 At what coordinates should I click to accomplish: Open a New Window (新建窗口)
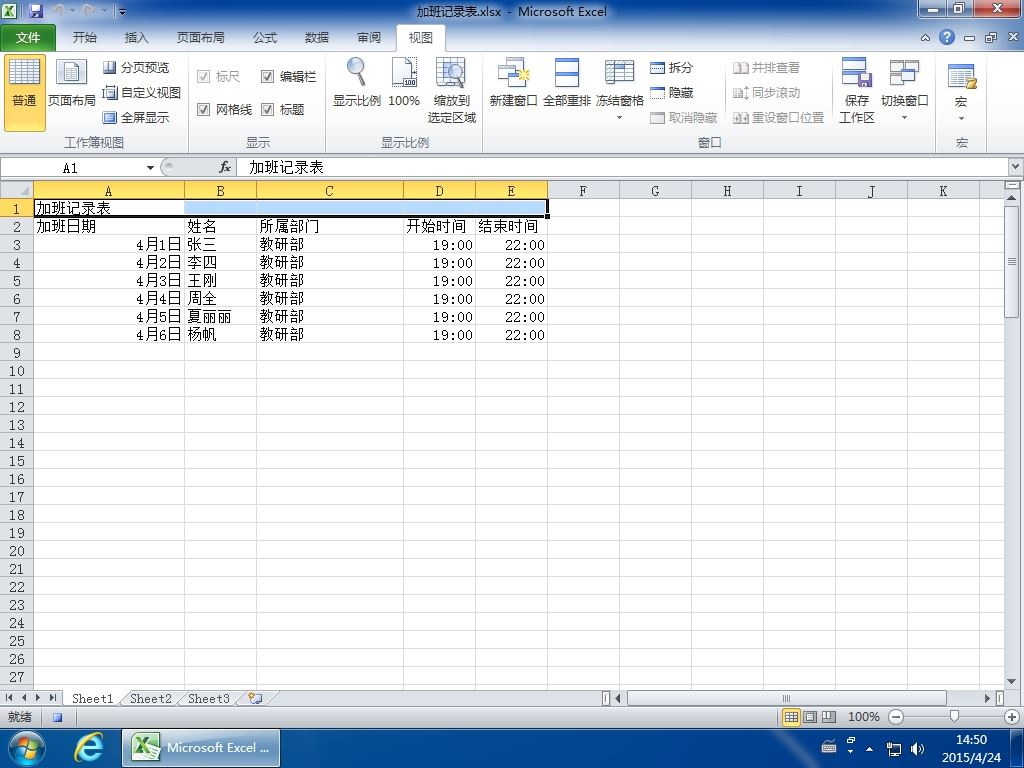[x=513, y=82]
